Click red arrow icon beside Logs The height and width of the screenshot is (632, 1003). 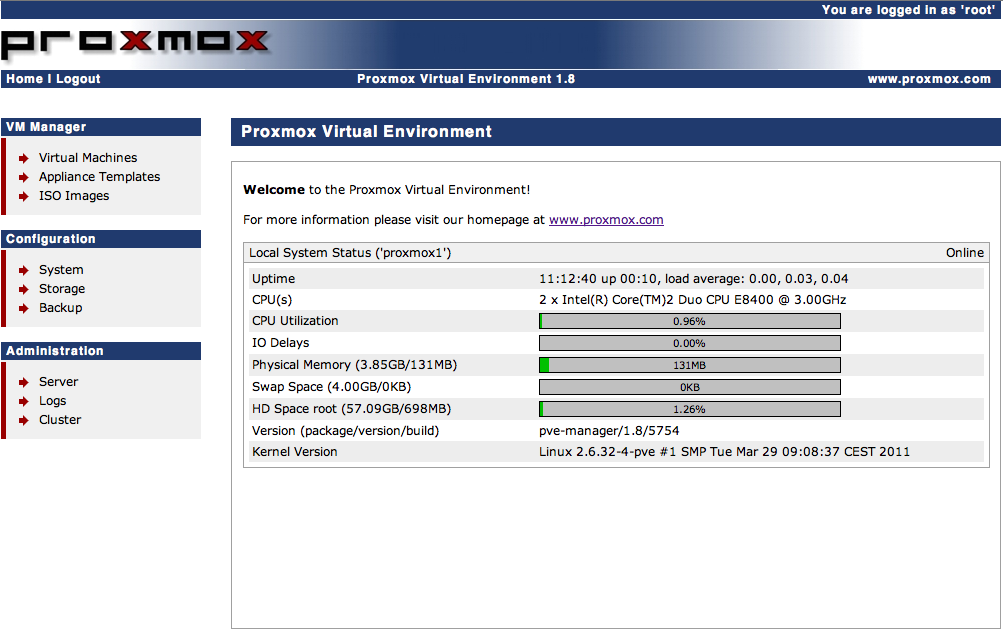(x=23, y=401)
